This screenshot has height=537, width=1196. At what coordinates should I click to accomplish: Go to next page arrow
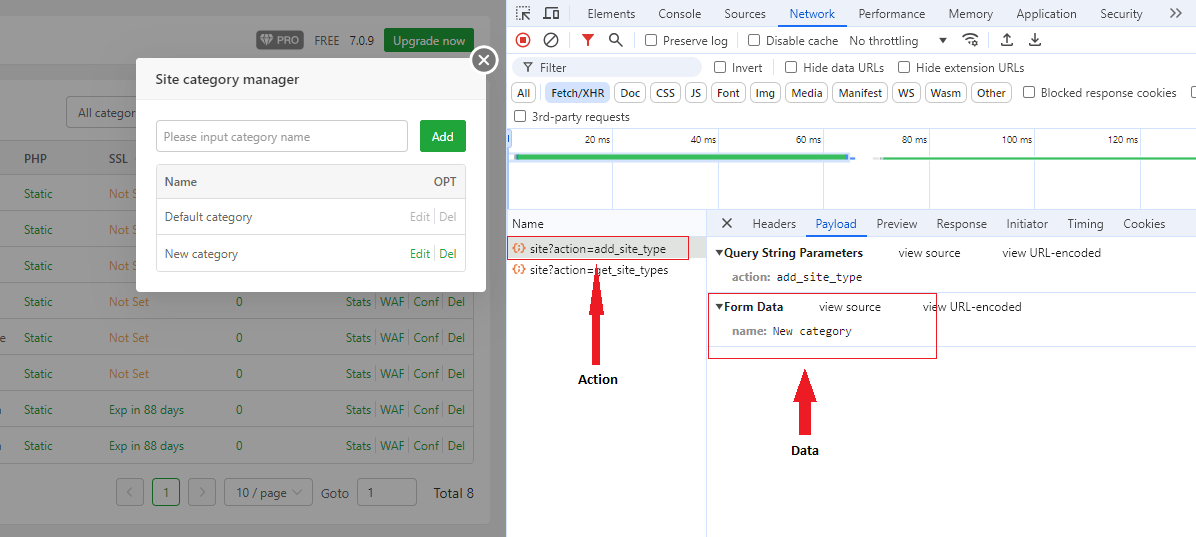point(201,493)
